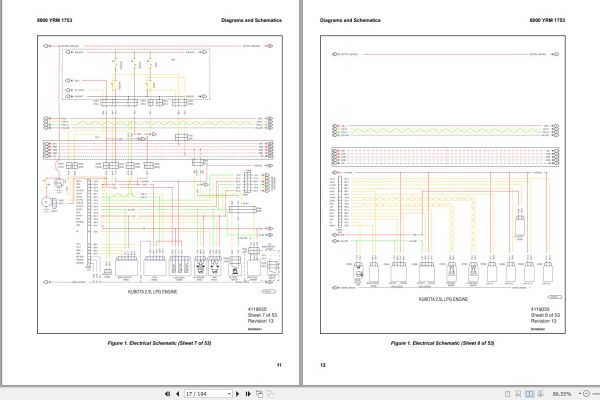Screen dimensions: 600x400
Task: Click page number 12 on right page
Action: (x=323, y=365)
